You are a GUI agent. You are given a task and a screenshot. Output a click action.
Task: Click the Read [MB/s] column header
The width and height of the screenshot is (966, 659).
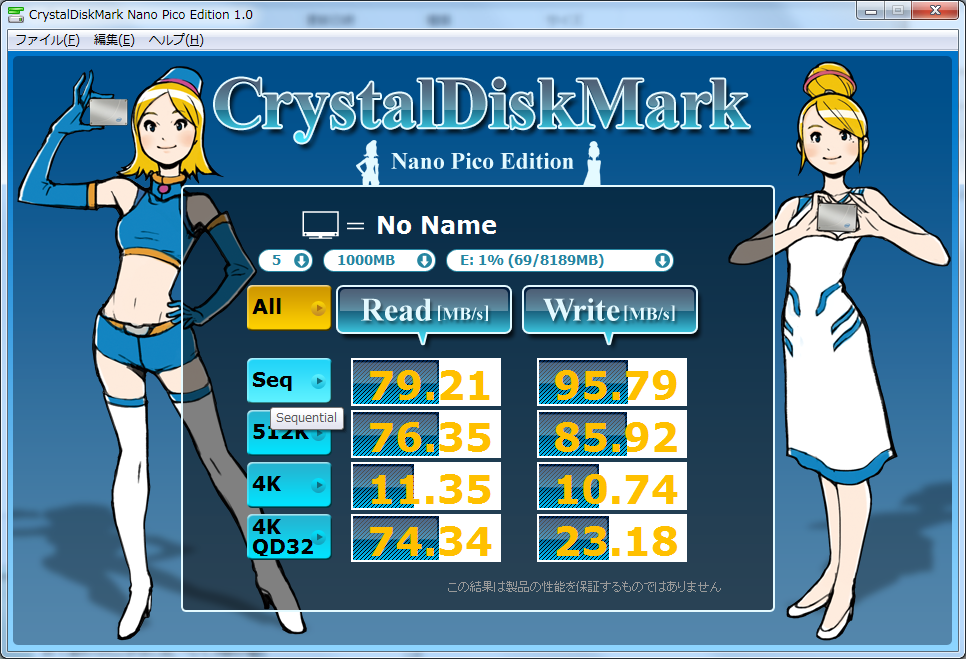point(424,310)
